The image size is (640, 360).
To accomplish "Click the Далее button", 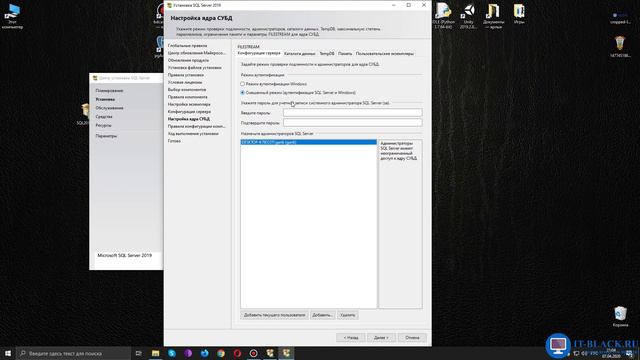I will (x=381, y=338).
